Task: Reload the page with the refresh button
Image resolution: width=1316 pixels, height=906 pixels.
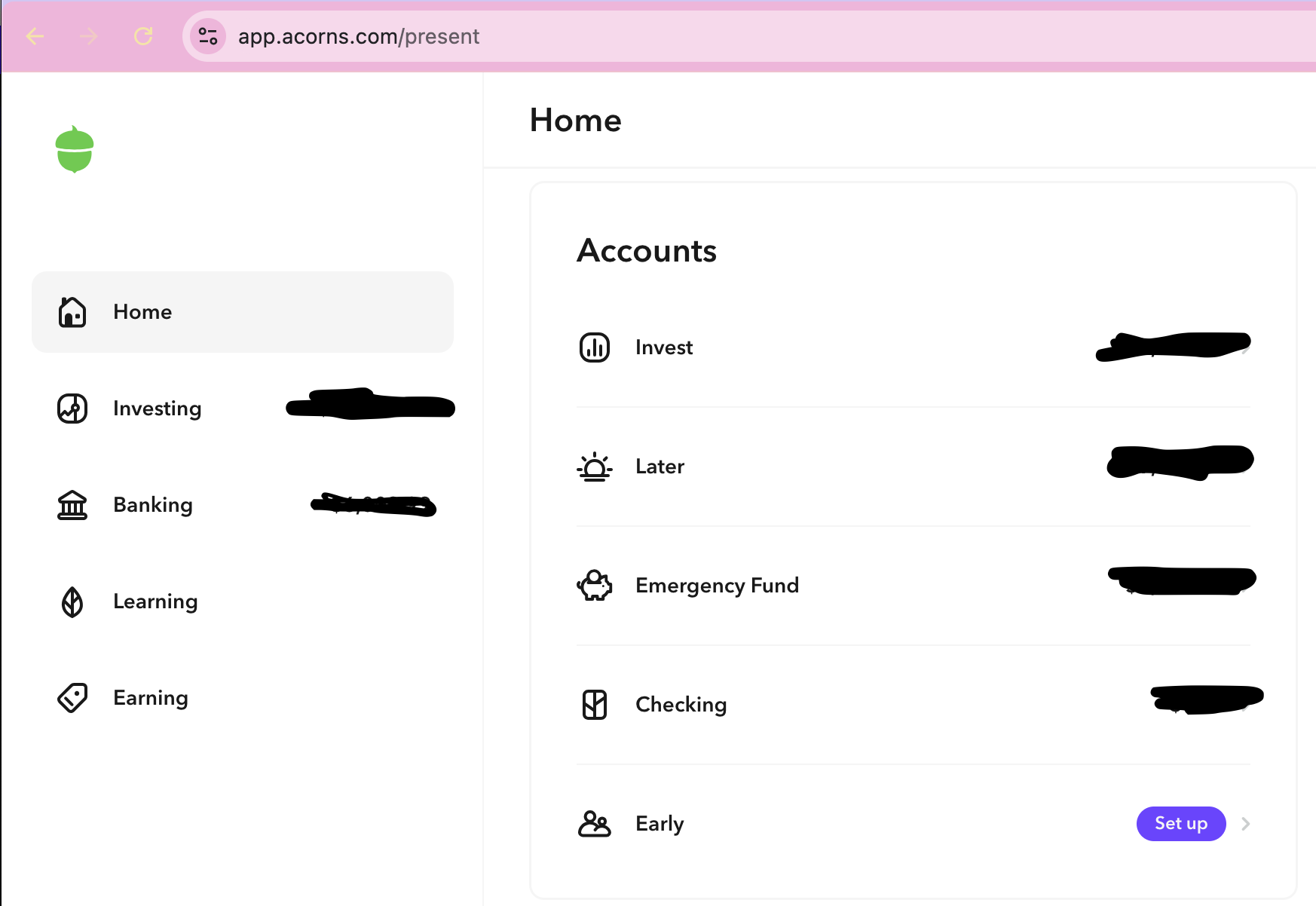Action: coord(143,36)
